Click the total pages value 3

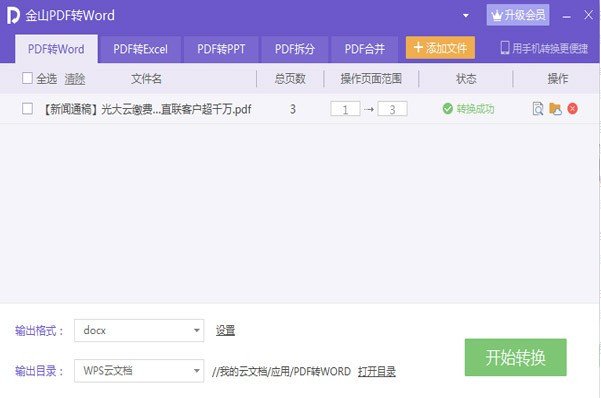pyautogui.click(x=293, y=109)
